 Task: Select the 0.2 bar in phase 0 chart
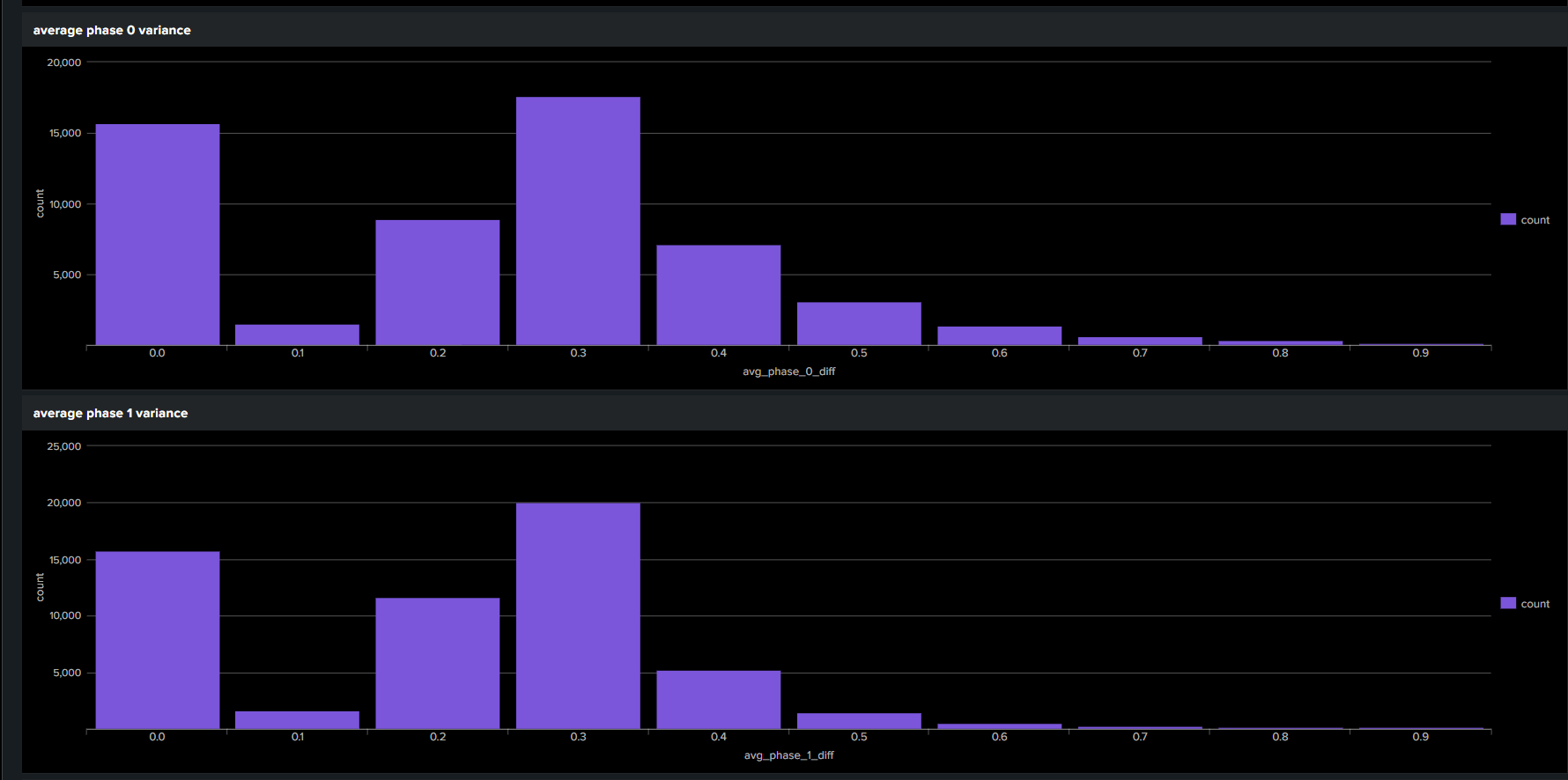[x=438, y=283]
